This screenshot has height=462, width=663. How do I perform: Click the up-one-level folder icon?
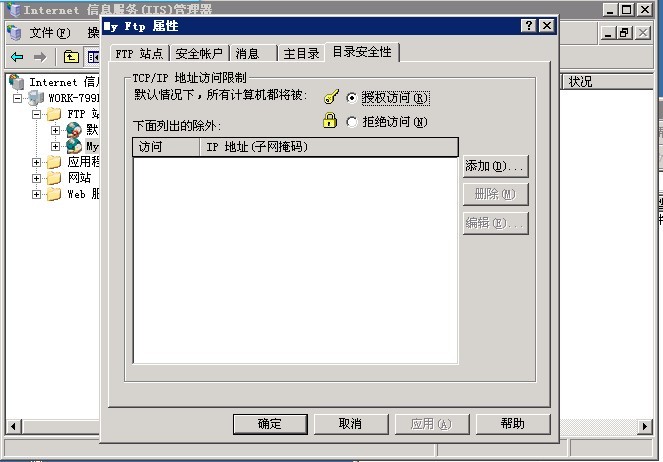[x=71, y=57]
